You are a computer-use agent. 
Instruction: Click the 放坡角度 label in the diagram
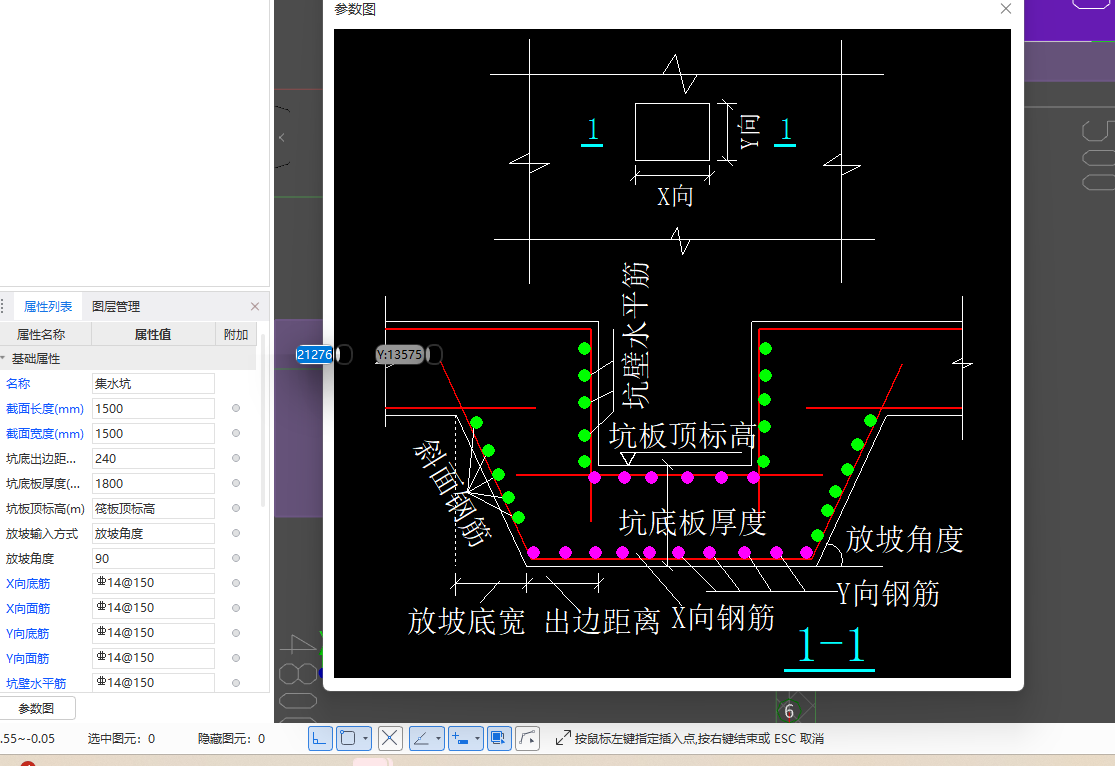(905, 538)
